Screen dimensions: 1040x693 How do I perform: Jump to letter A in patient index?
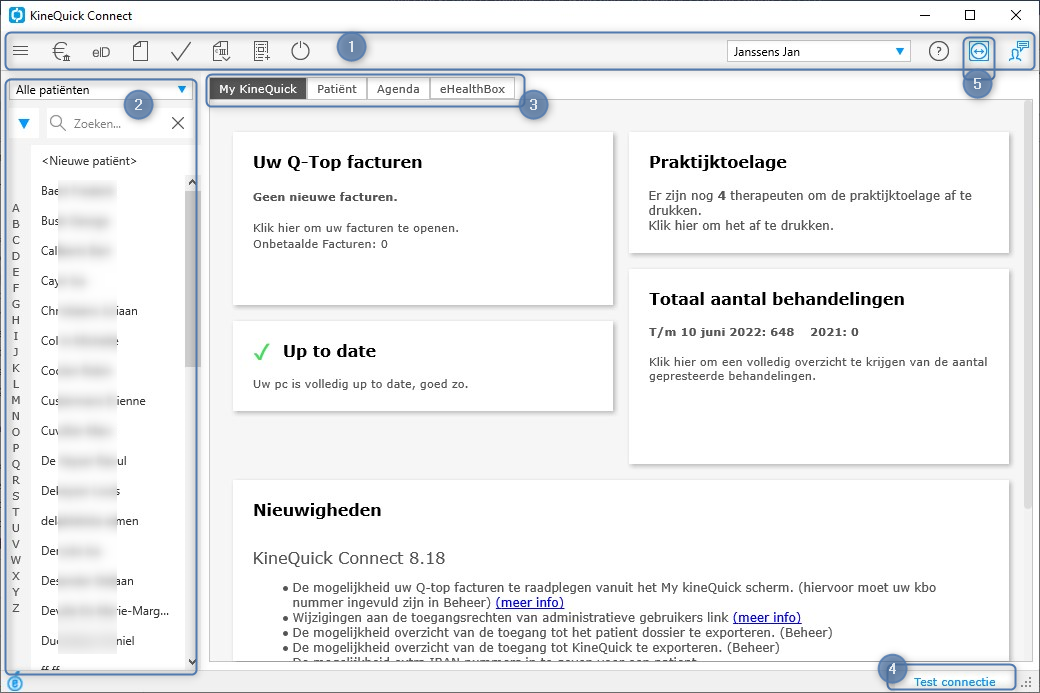(x=16, y=208)
